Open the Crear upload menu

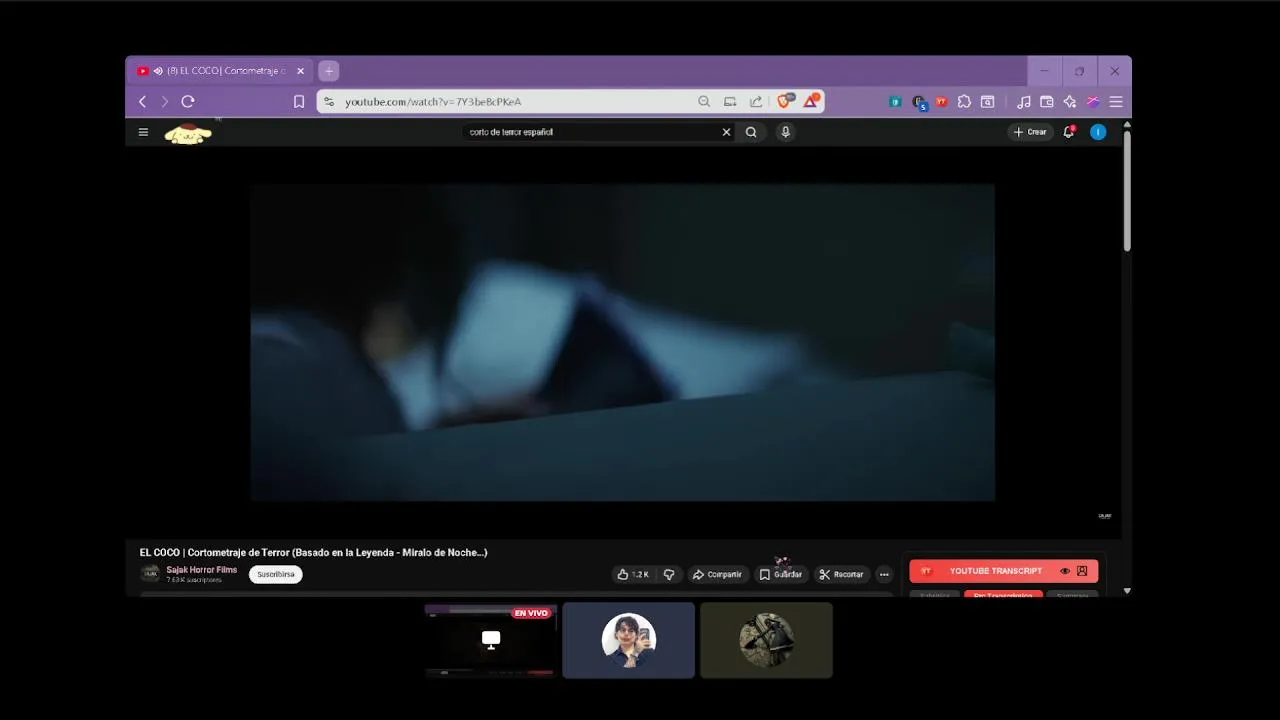pos(1030,132)
